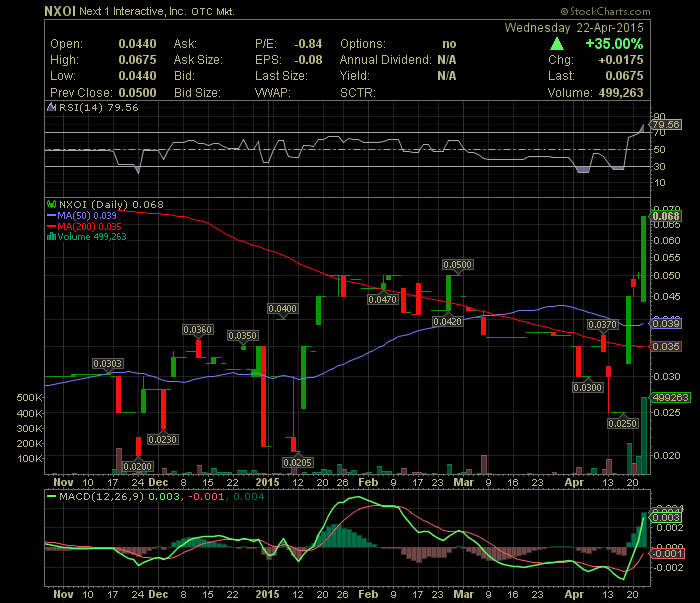This screenshot has width=700, height=603.
Task: Click the green up-arrow change icon
Action: coord(557,44)
